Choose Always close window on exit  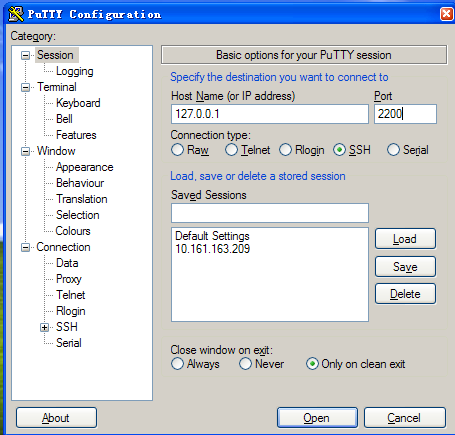click(177, 364)
